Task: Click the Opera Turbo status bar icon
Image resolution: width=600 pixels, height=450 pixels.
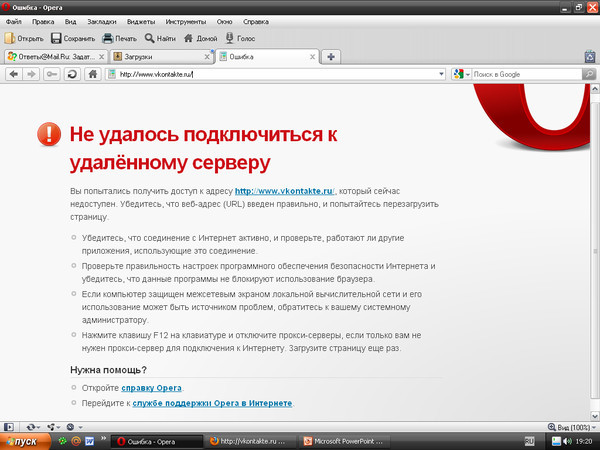Action: (x=70, y=427)
